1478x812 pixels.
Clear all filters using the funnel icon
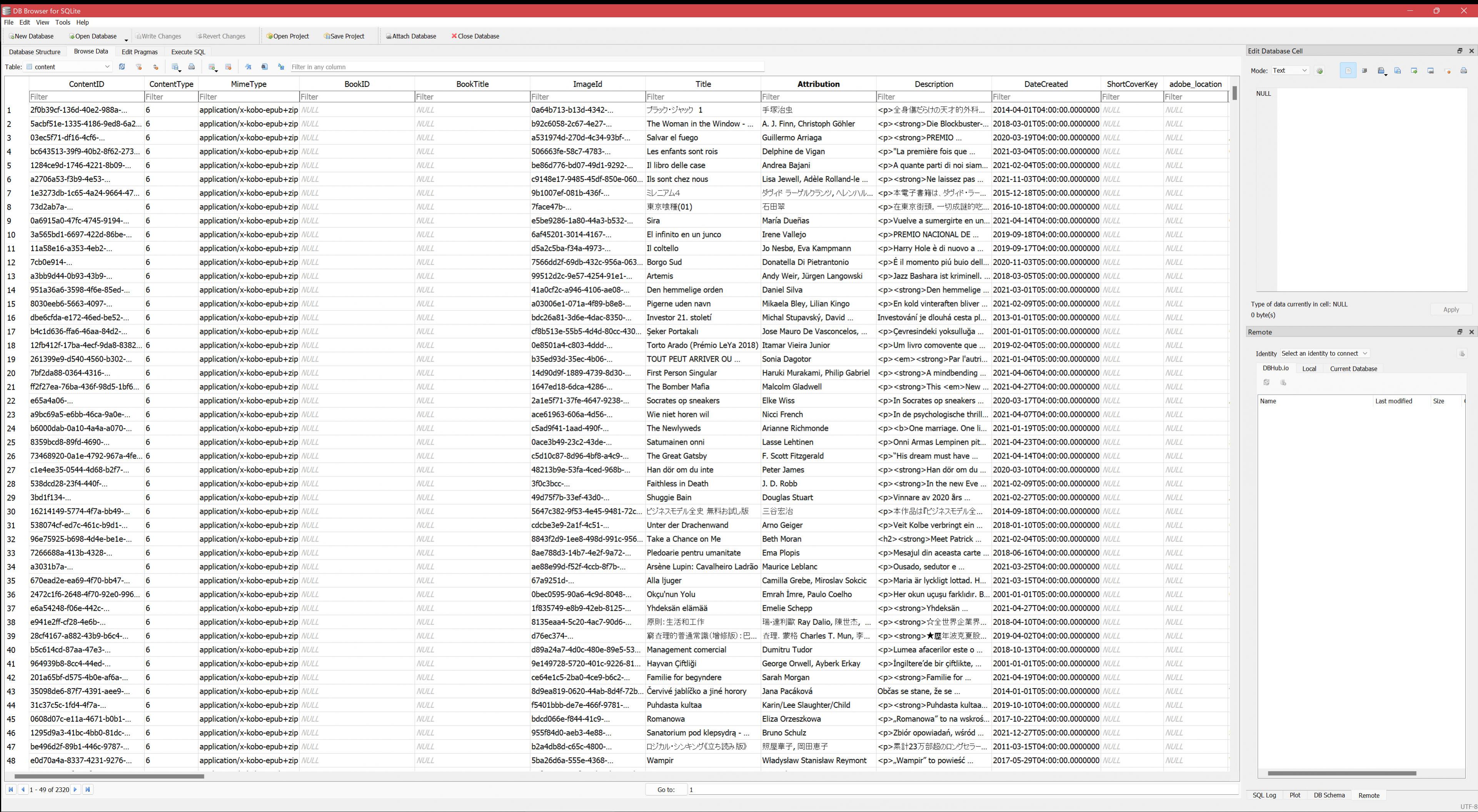pos(138,67)
